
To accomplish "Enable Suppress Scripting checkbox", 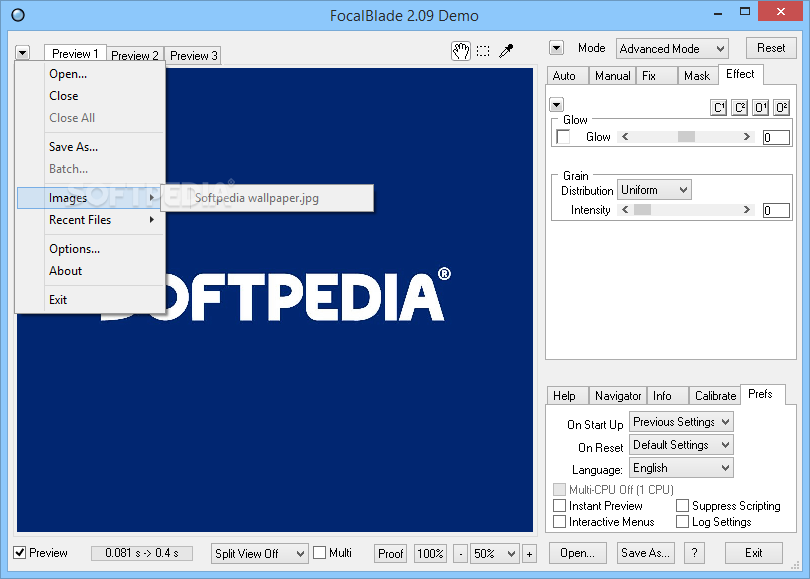I will 682,505.
